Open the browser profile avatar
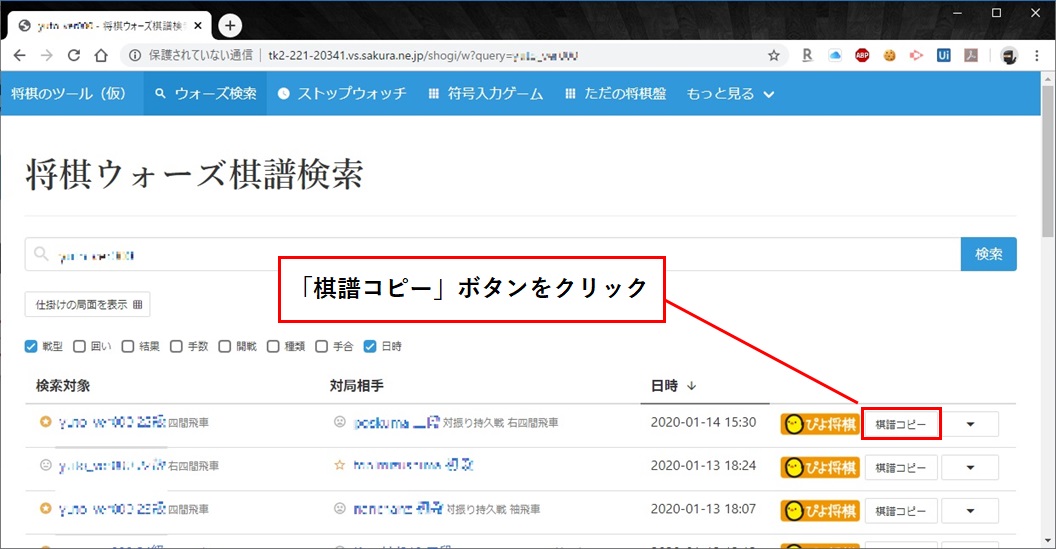The image size is (1056, 549). (1009, 56)
